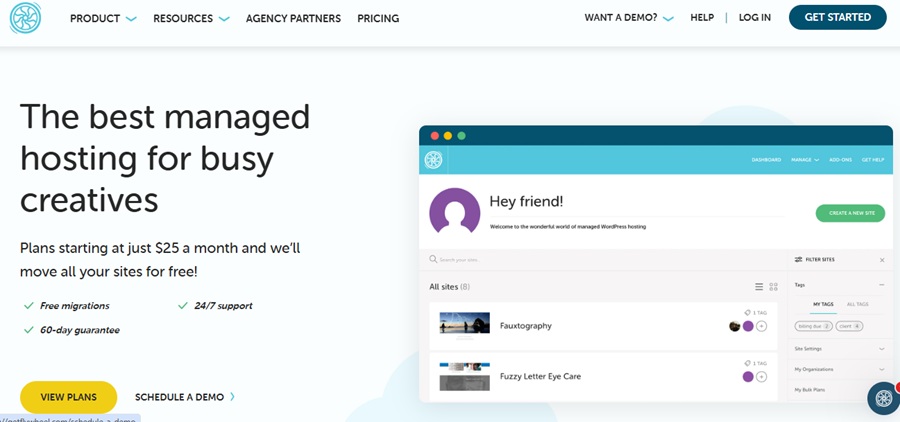The width and height of the screenshot is (900, 422).
Task: Expand the Want a Demo dropdown
Action: 628,18
